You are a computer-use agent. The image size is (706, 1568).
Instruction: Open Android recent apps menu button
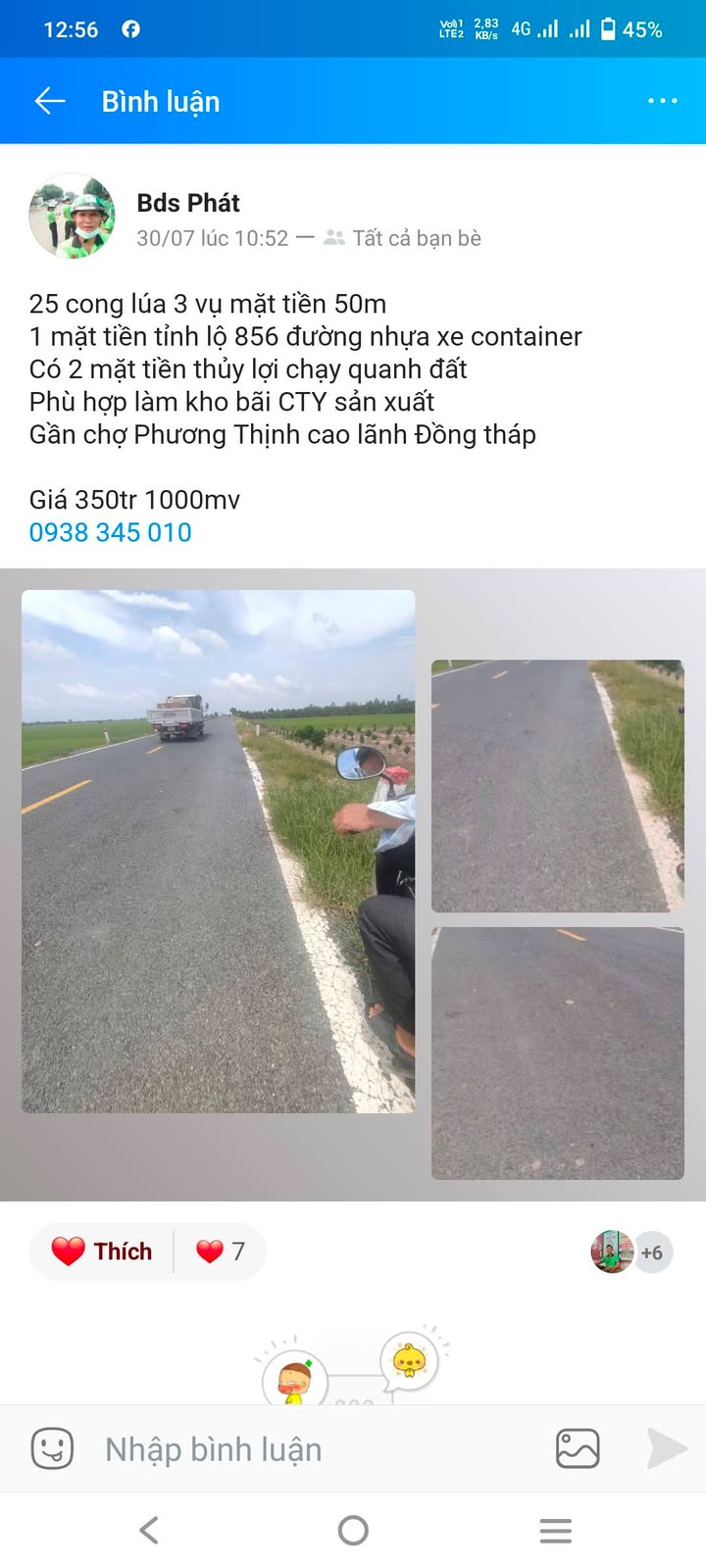coord(556,1530)
